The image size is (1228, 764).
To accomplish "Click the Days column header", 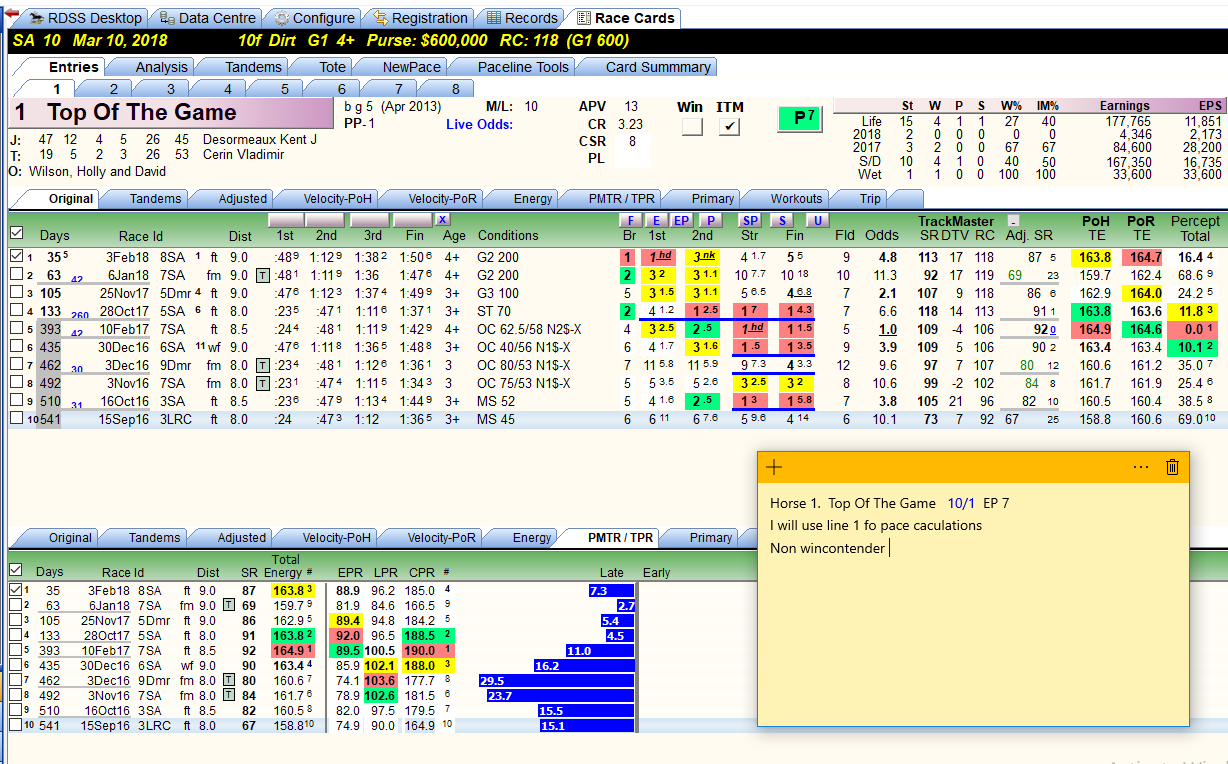I will pos(54,235).
